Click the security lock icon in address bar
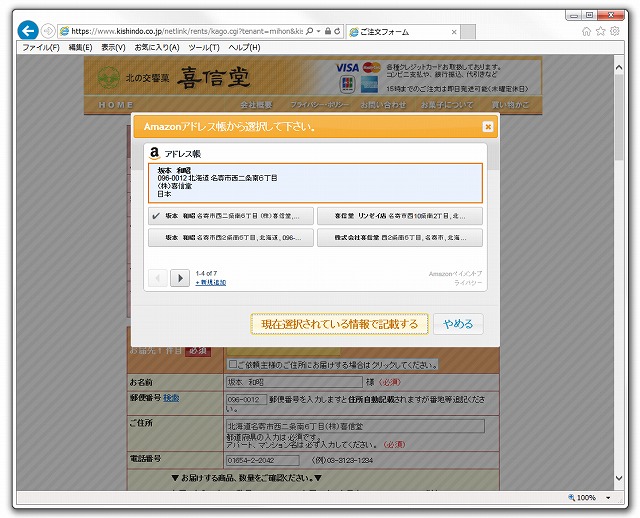640x518 pixels. (x=328, y=31)
